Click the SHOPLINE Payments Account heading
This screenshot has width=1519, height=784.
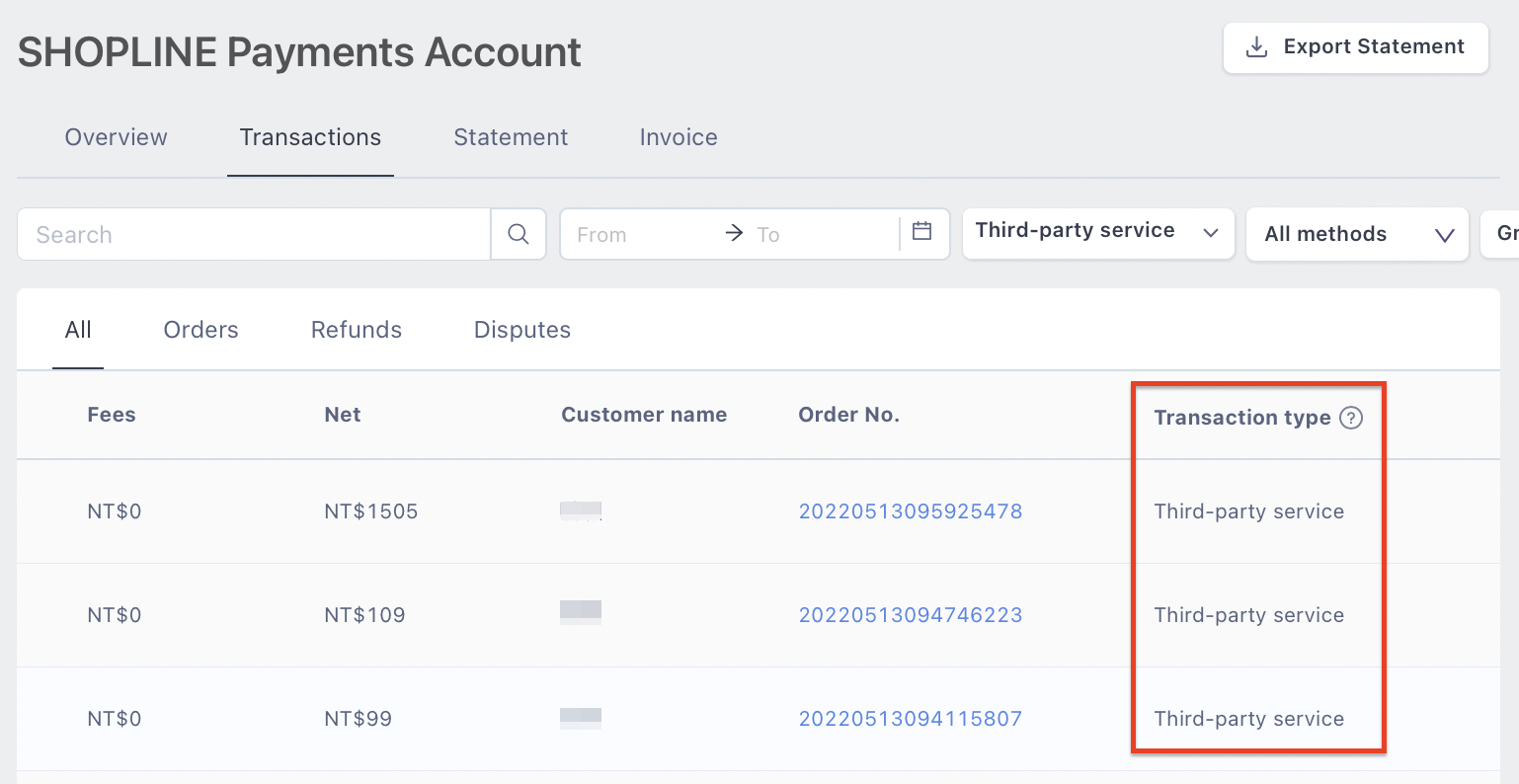click(x=299, y=52)
